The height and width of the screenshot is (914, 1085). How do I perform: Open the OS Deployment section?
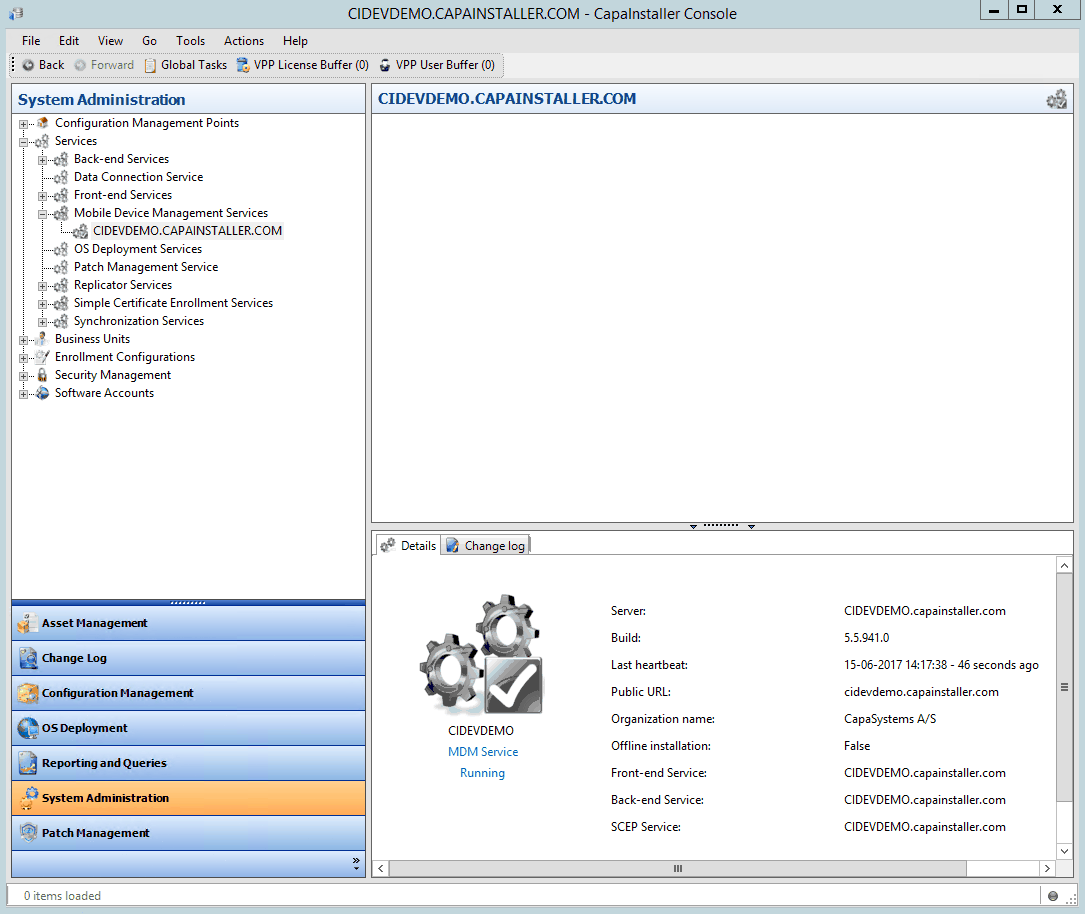pos(188,728)
